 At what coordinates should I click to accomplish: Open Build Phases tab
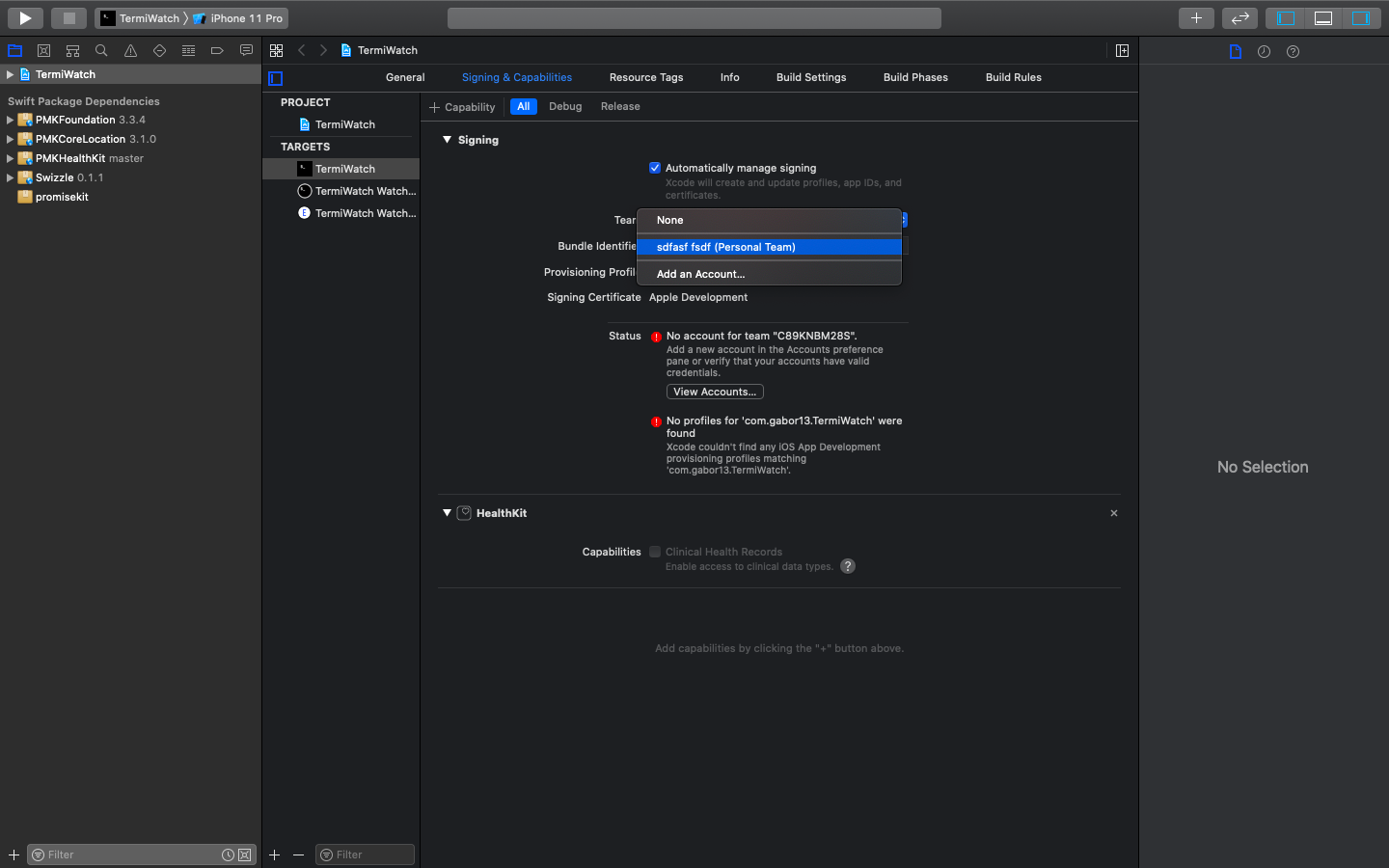[915, 77]
